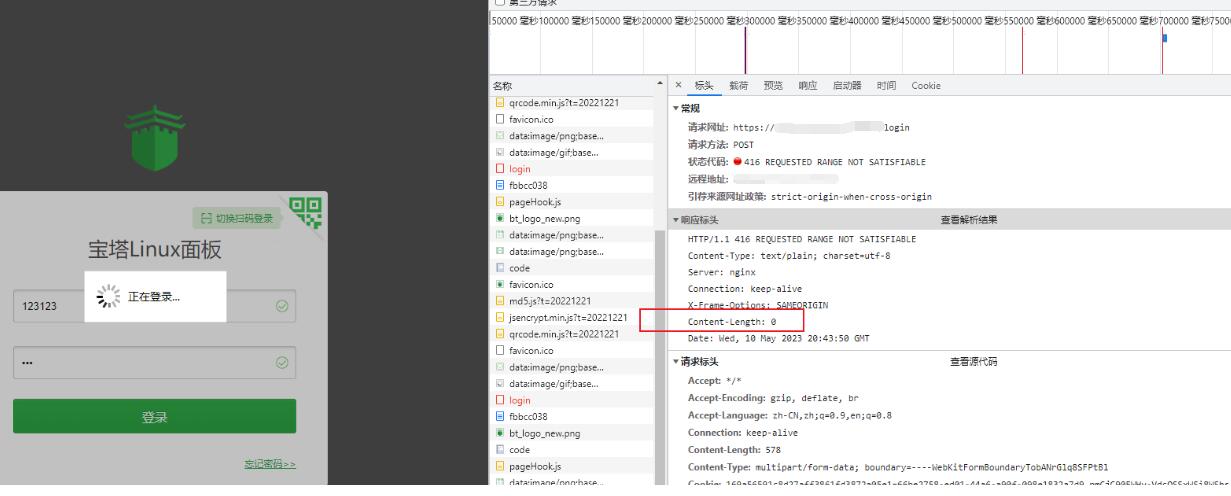Focus the password input field
Viewport: 1231px width, 496px height.
pyautogui.click(x=154, y=362)
